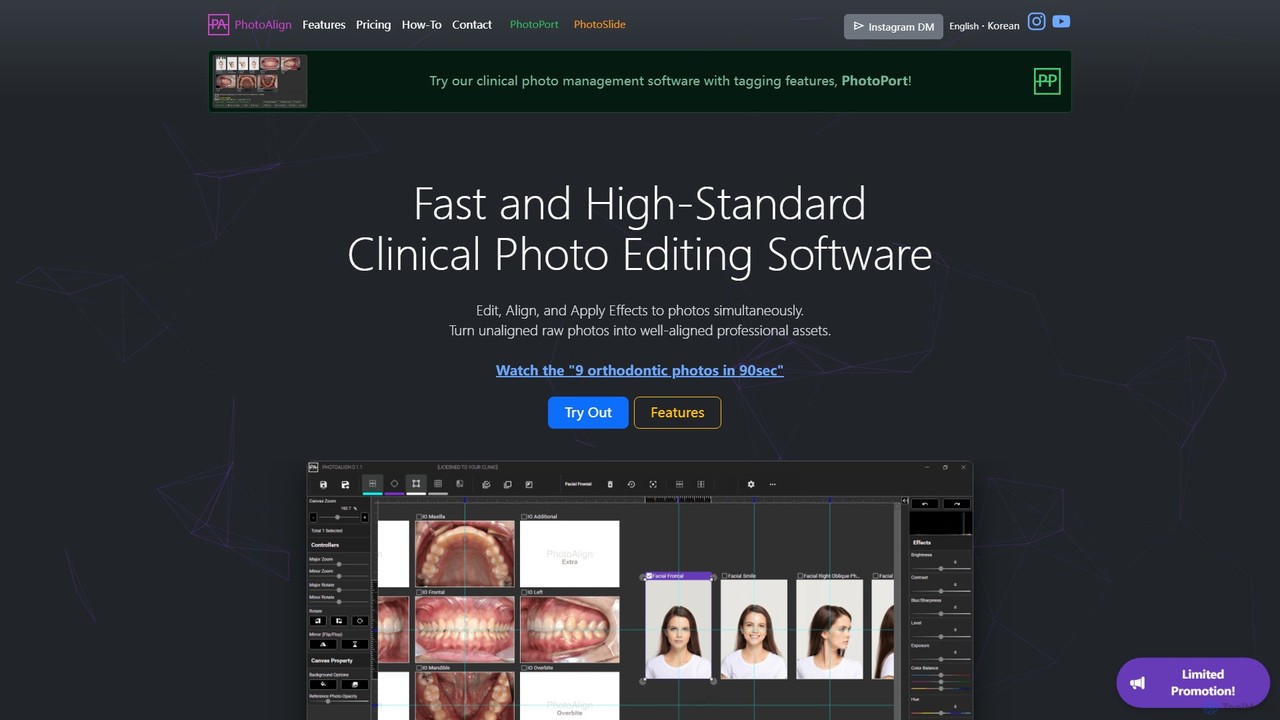Open the three-dot more menu in toolbar
1280x720 pixels.
[773, 484]
